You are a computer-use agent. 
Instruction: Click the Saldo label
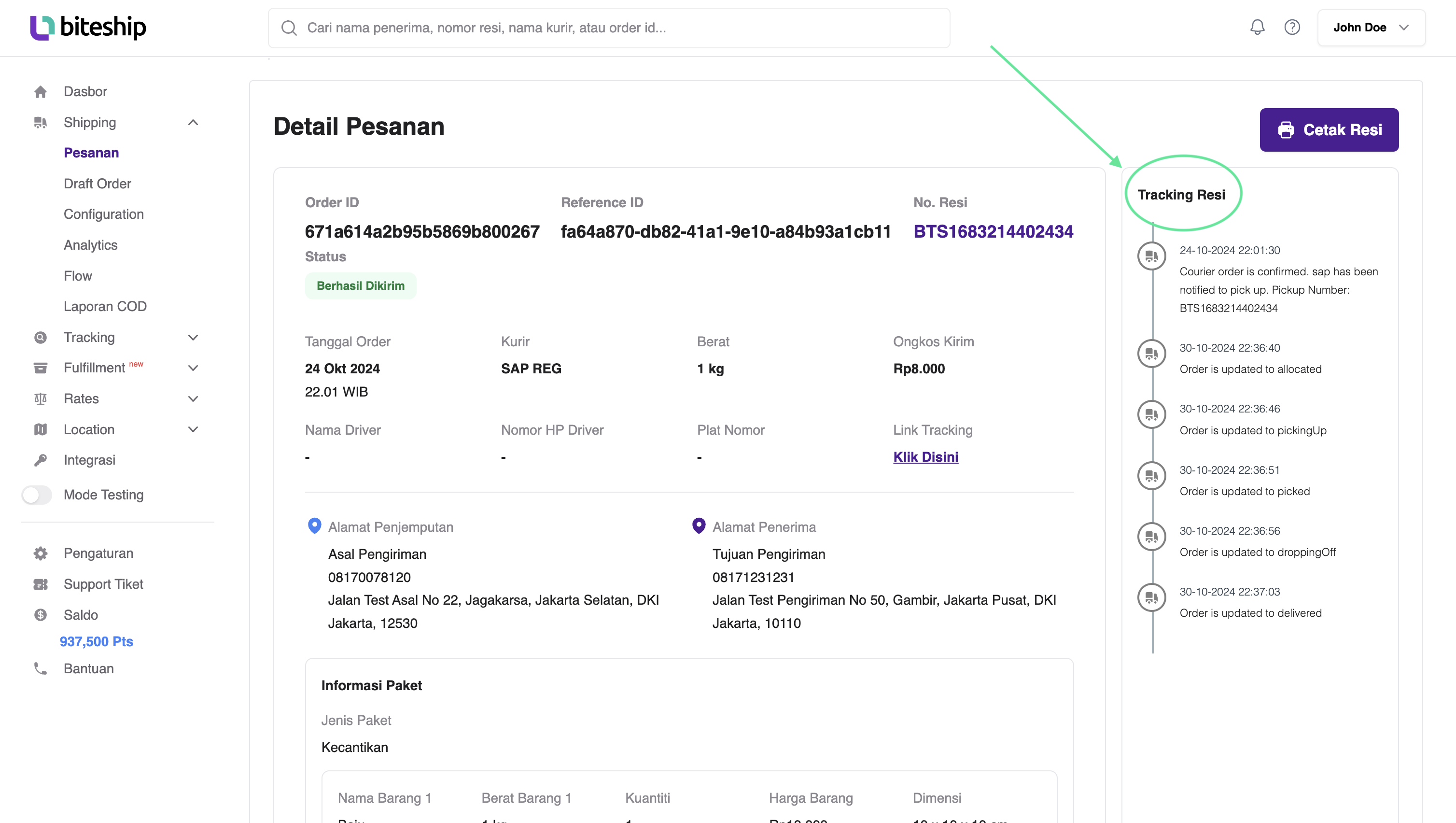pyautogui.click(x=81, y=615)
